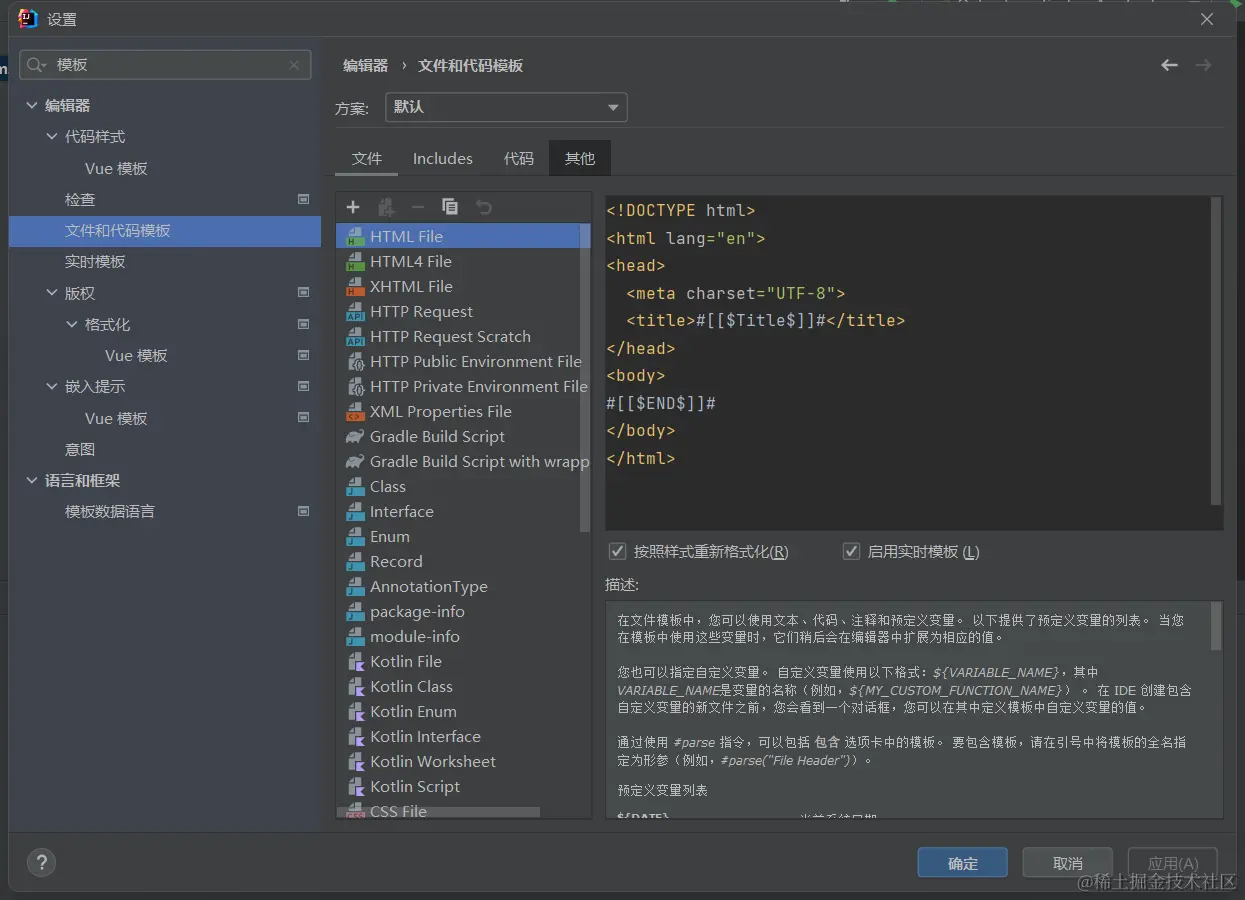
Task: Click 编辑器 breadcrumb link
Action: click(365, 65)
